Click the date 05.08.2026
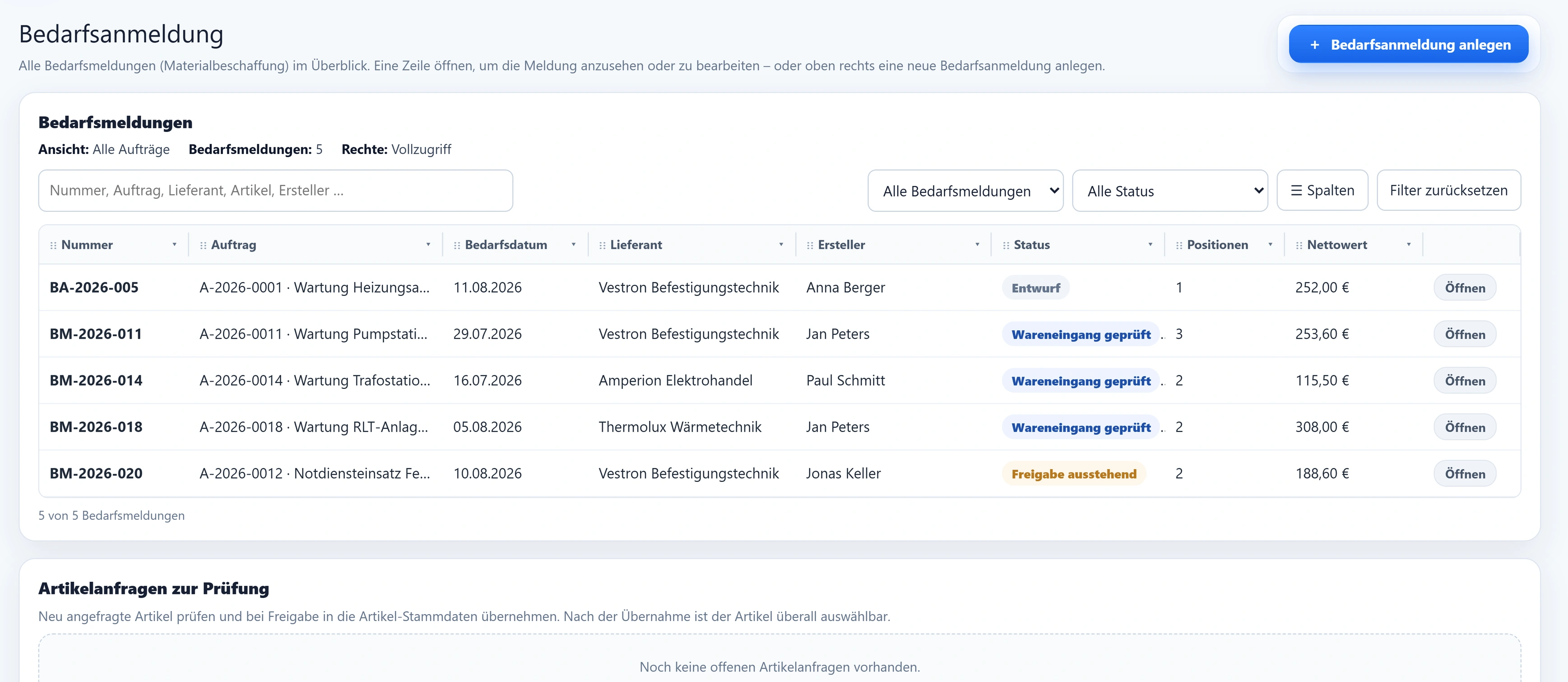1568x682 pixels. point(487,427)
